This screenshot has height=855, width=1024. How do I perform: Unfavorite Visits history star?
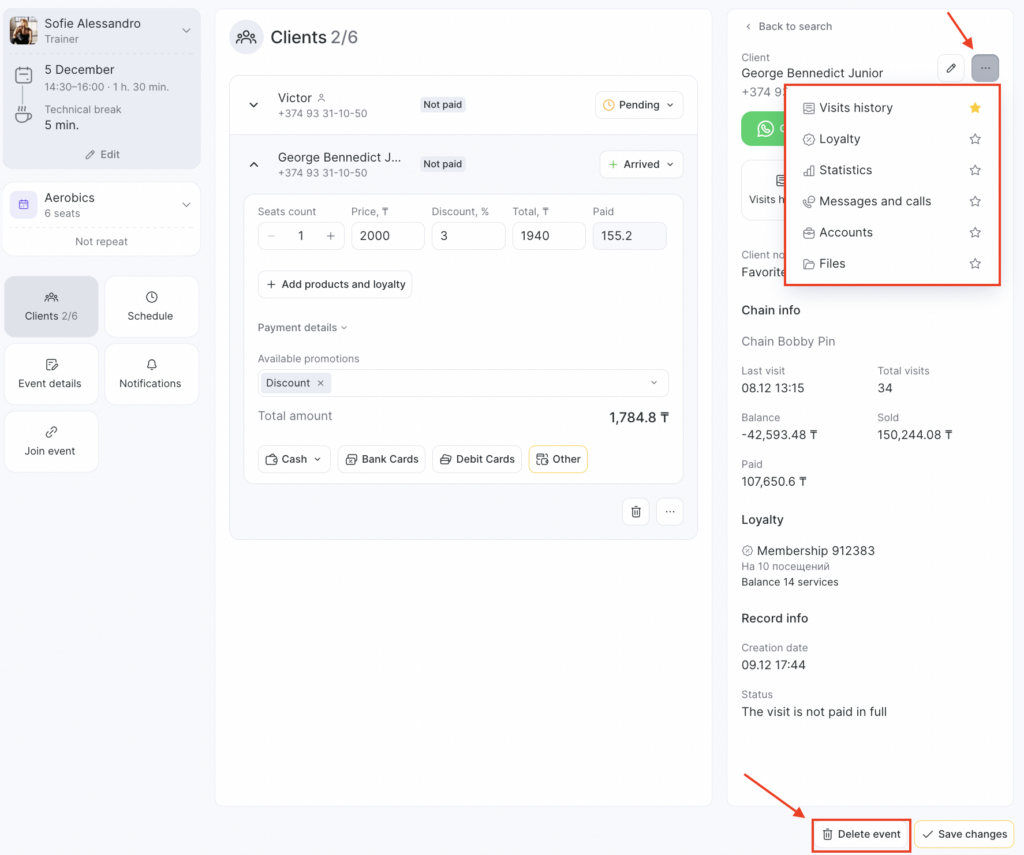[x=975, y=108]
